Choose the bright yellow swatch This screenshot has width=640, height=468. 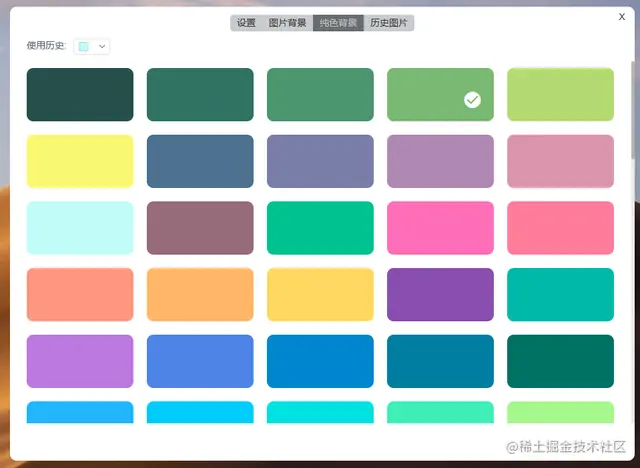(80, 161)
